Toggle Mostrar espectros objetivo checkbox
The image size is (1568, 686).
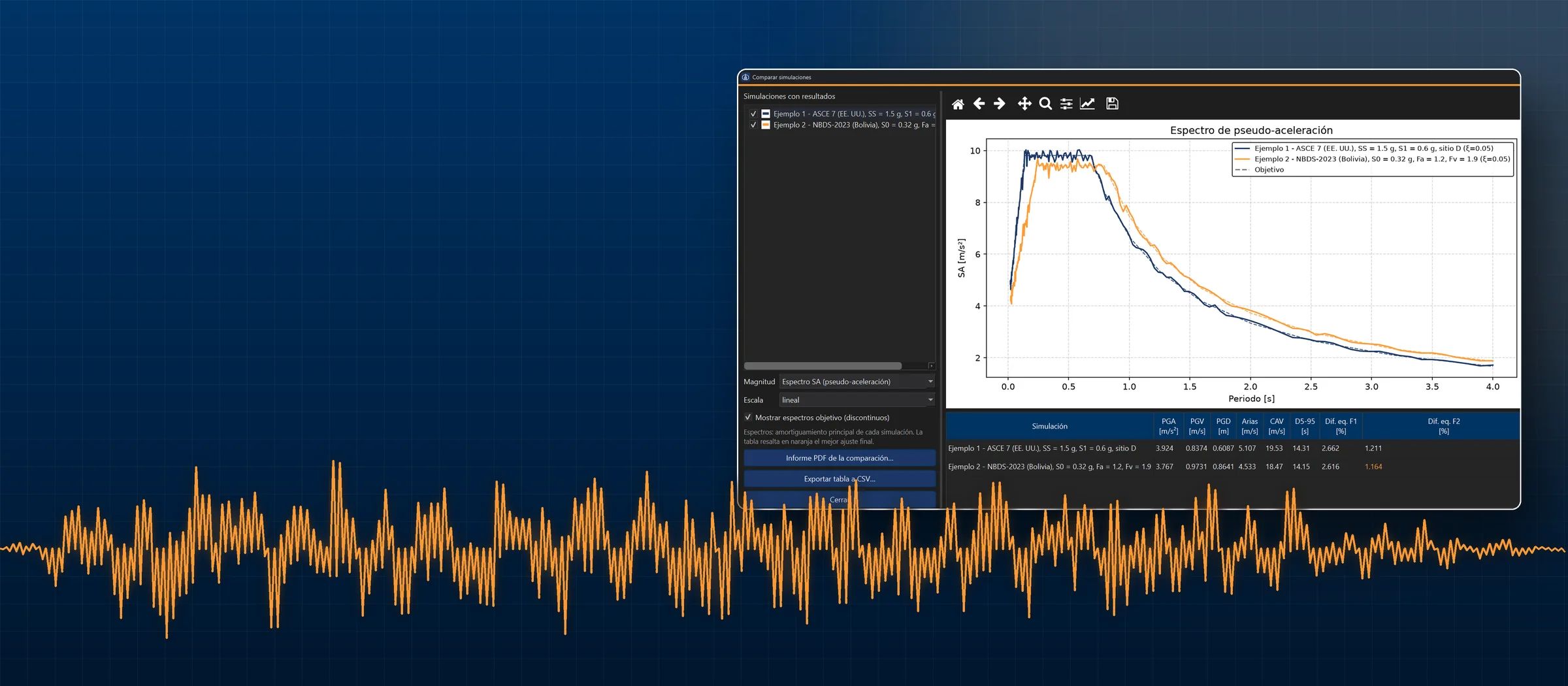(748, 417)
